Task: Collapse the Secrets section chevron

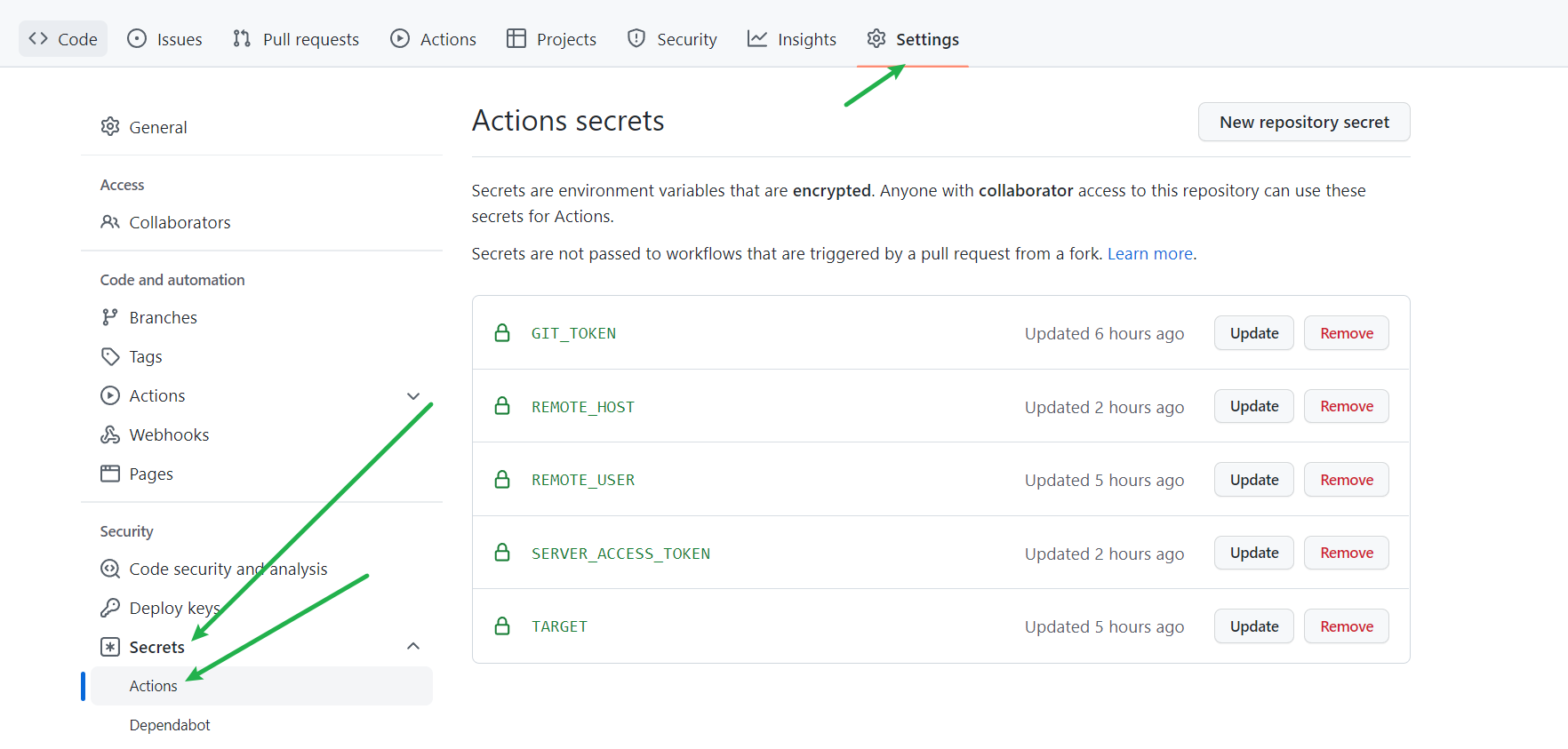Action: [x=413, y=647]
